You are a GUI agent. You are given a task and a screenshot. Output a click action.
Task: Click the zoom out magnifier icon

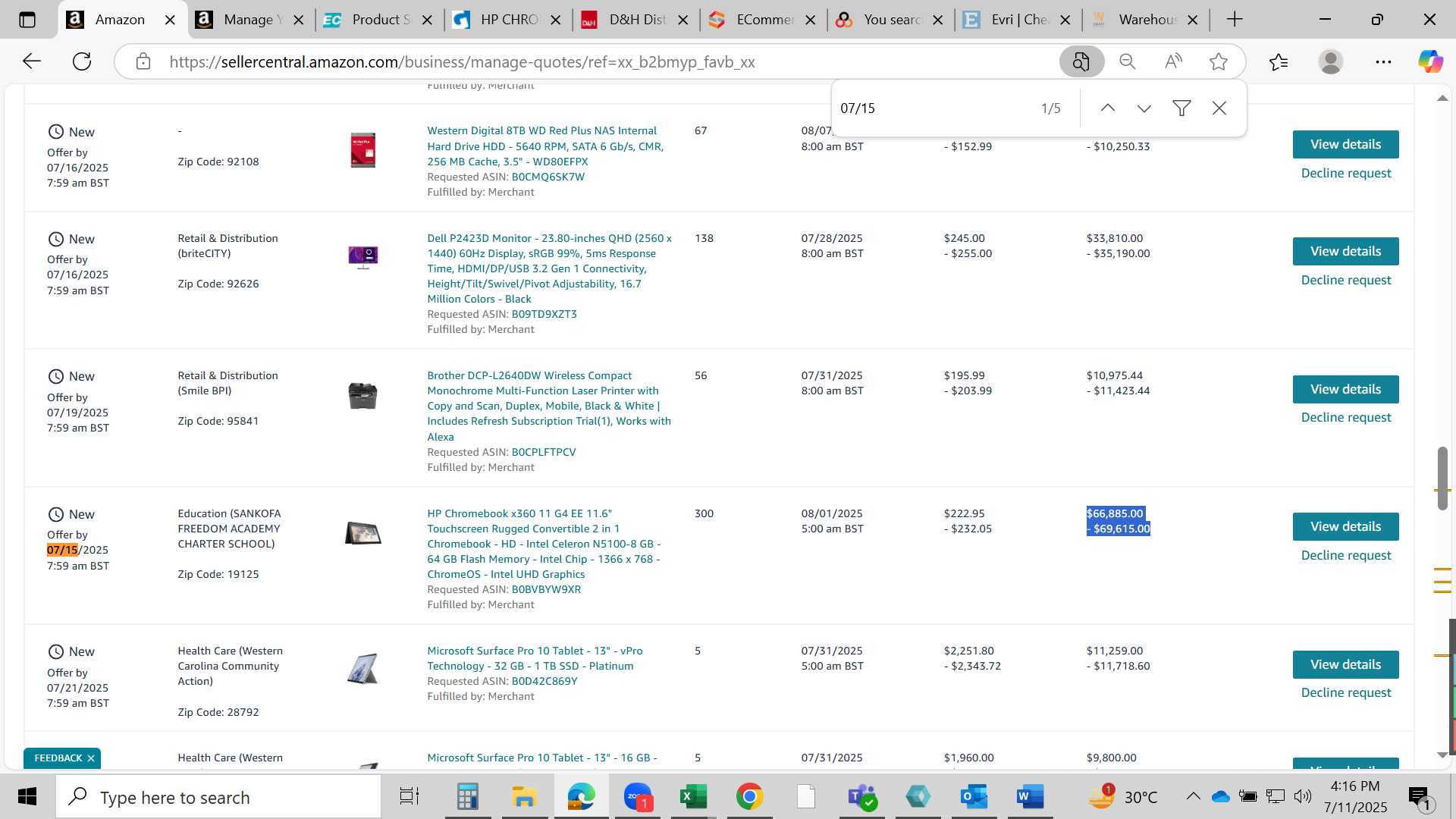1128,61
